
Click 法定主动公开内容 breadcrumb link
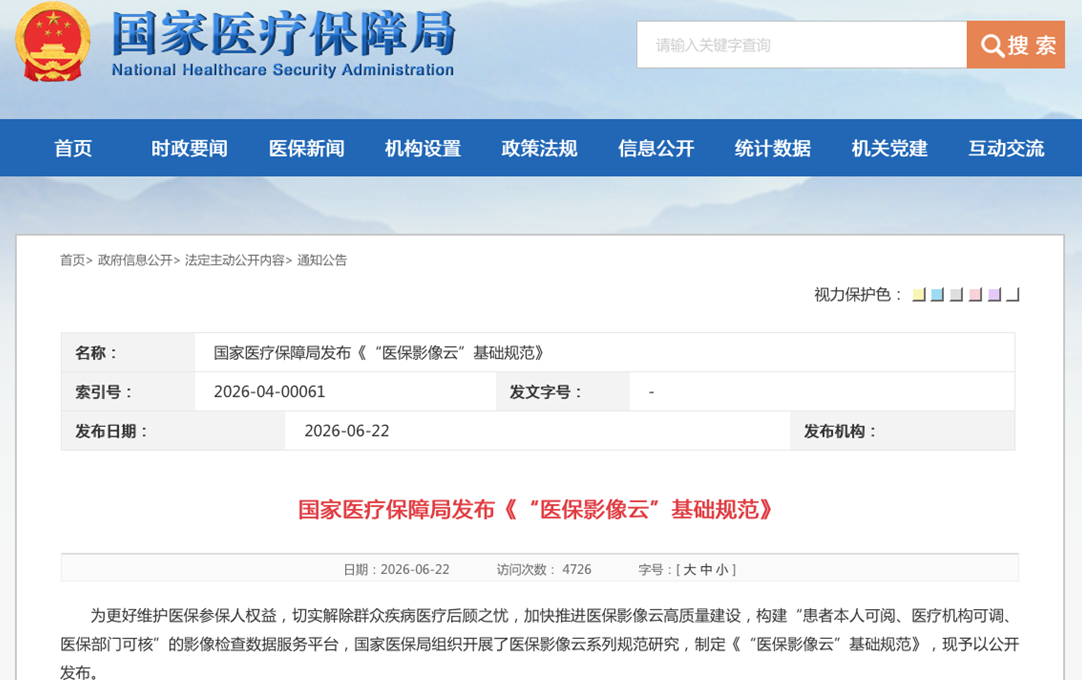coord(235,260)
